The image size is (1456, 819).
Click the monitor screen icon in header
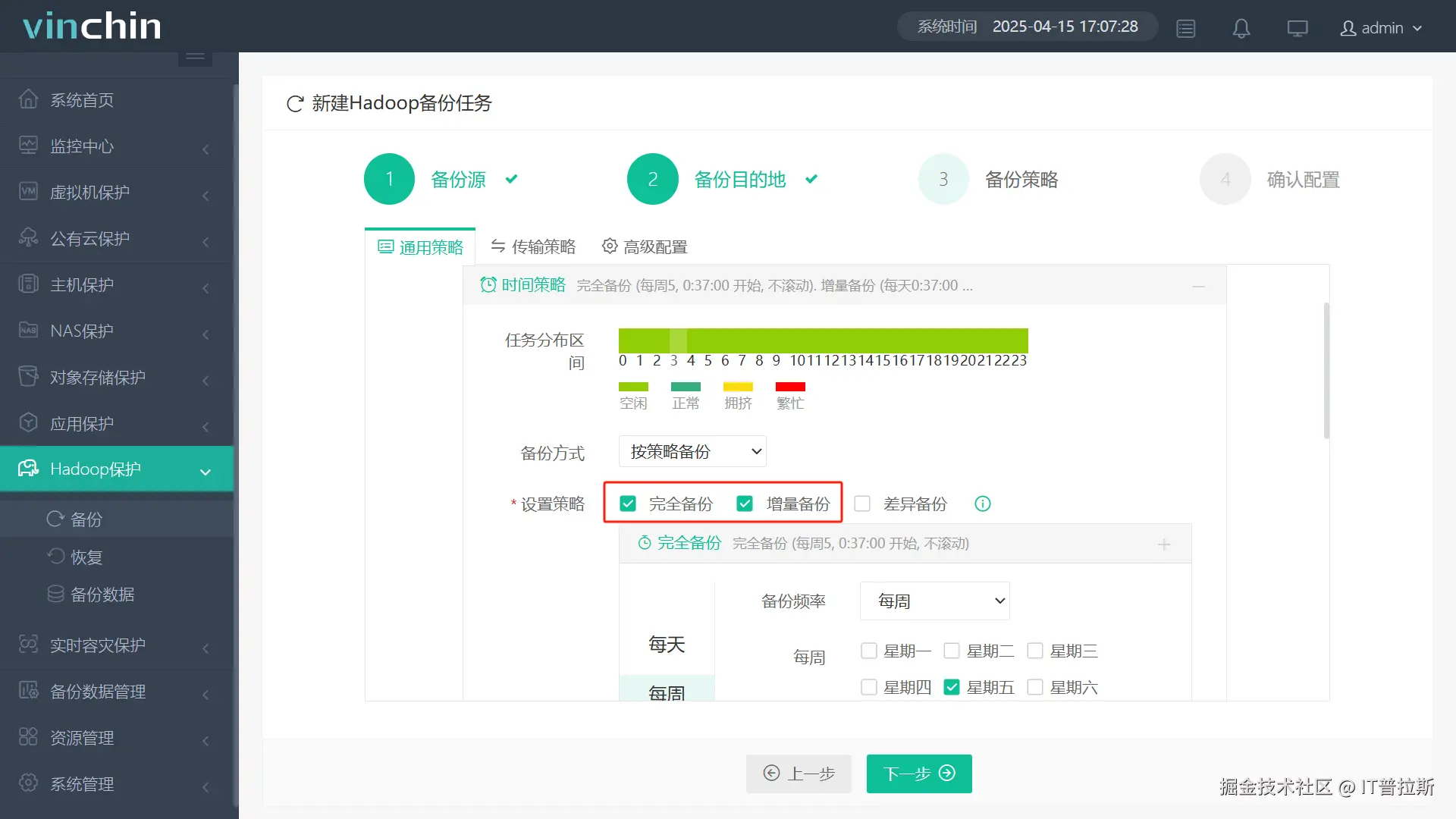click(x=1297, y=28)
